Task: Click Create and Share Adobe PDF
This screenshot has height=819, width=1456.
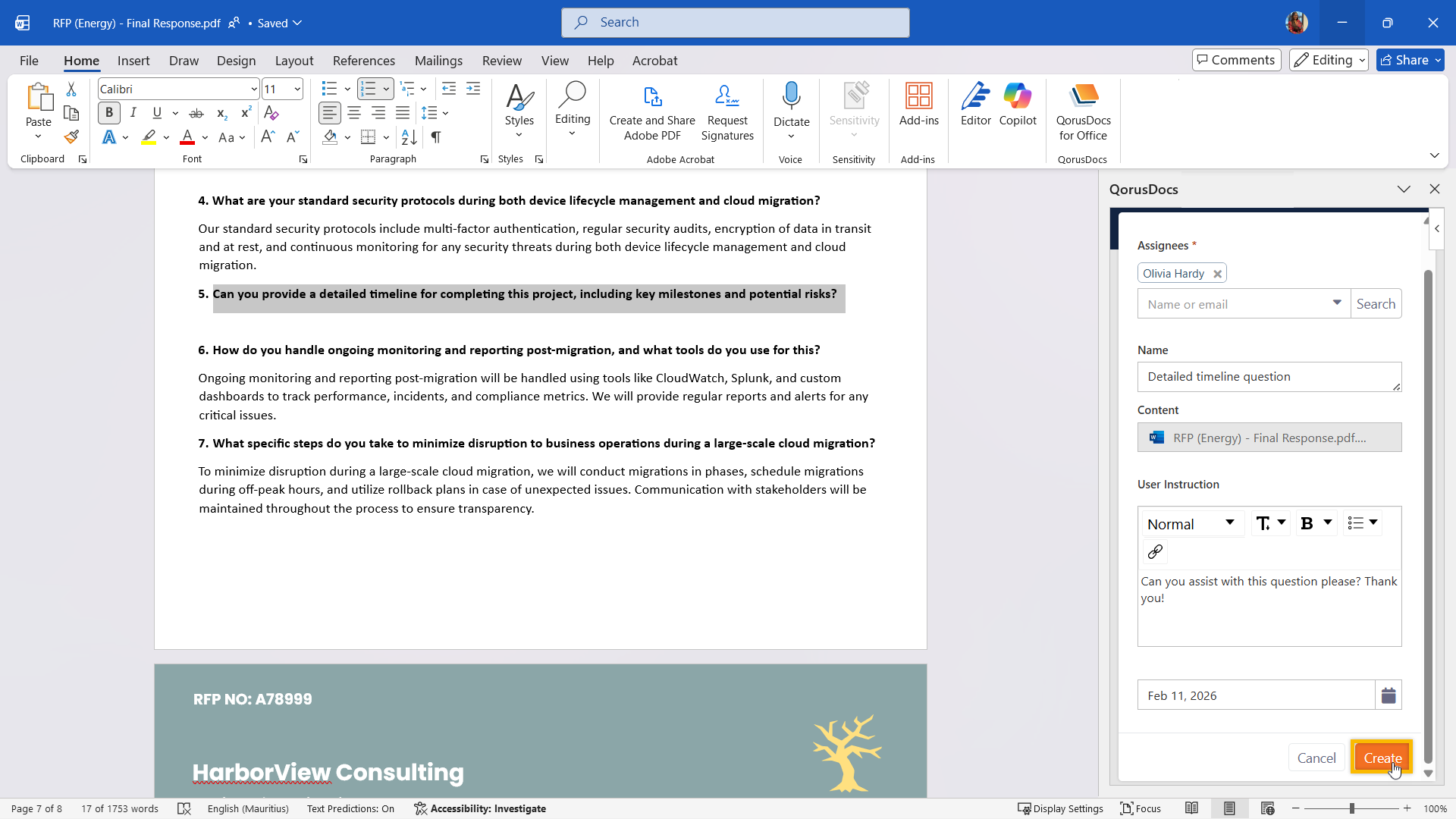Action: point(652,112)
